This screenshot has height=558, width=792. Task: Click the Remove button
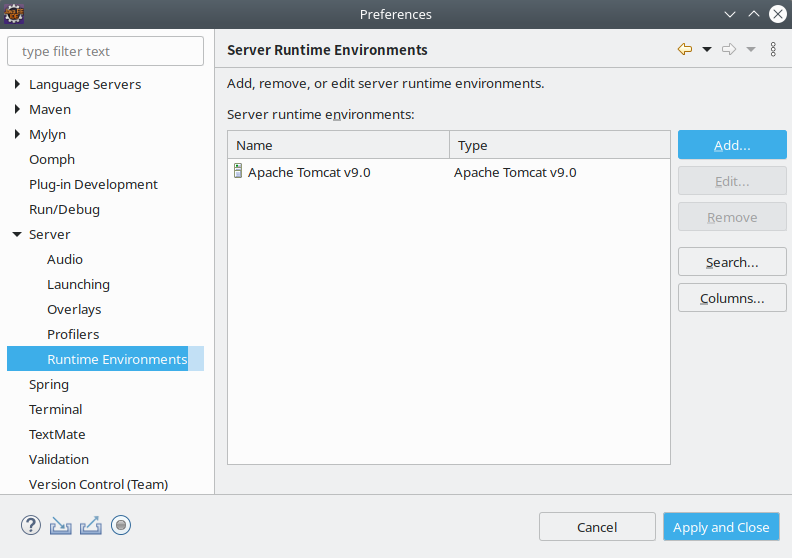pos(732,217)
